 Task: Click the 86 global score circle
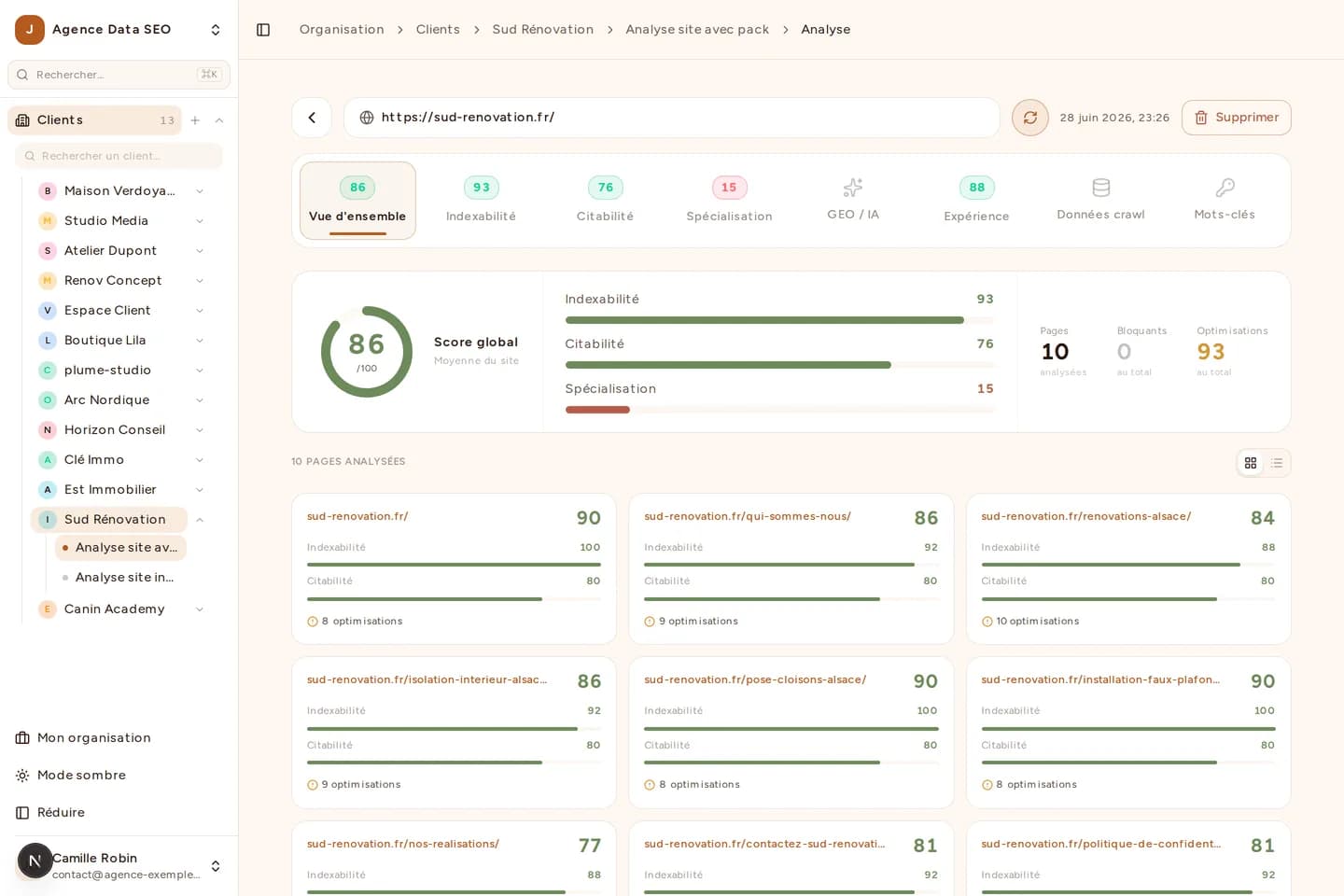tap(367, 352)
